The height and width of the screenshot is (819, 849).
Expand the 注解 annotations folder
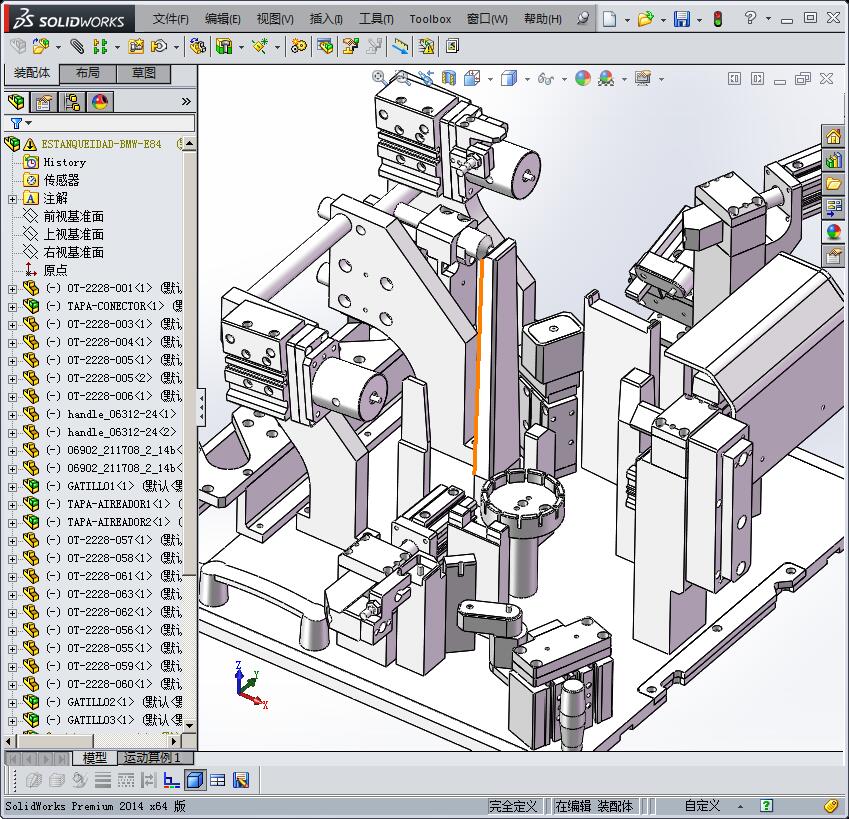[12, 199]
